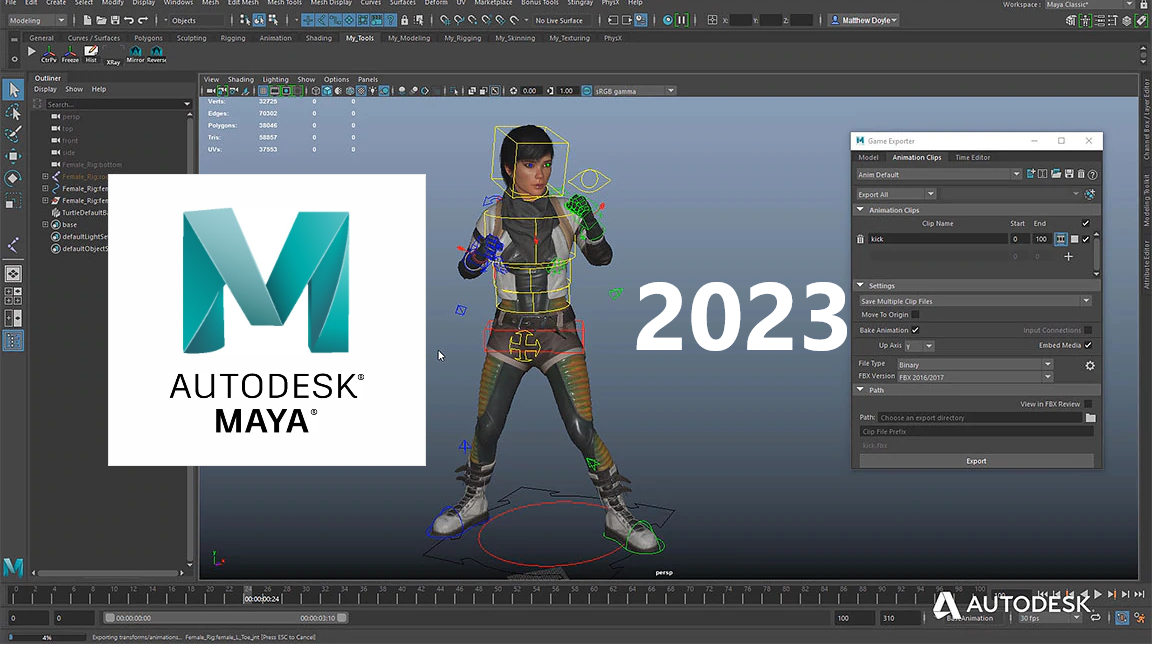Screen dimensions: 1152x645
Task: Switch to the Time Editor tab
Action: point(972,157)
